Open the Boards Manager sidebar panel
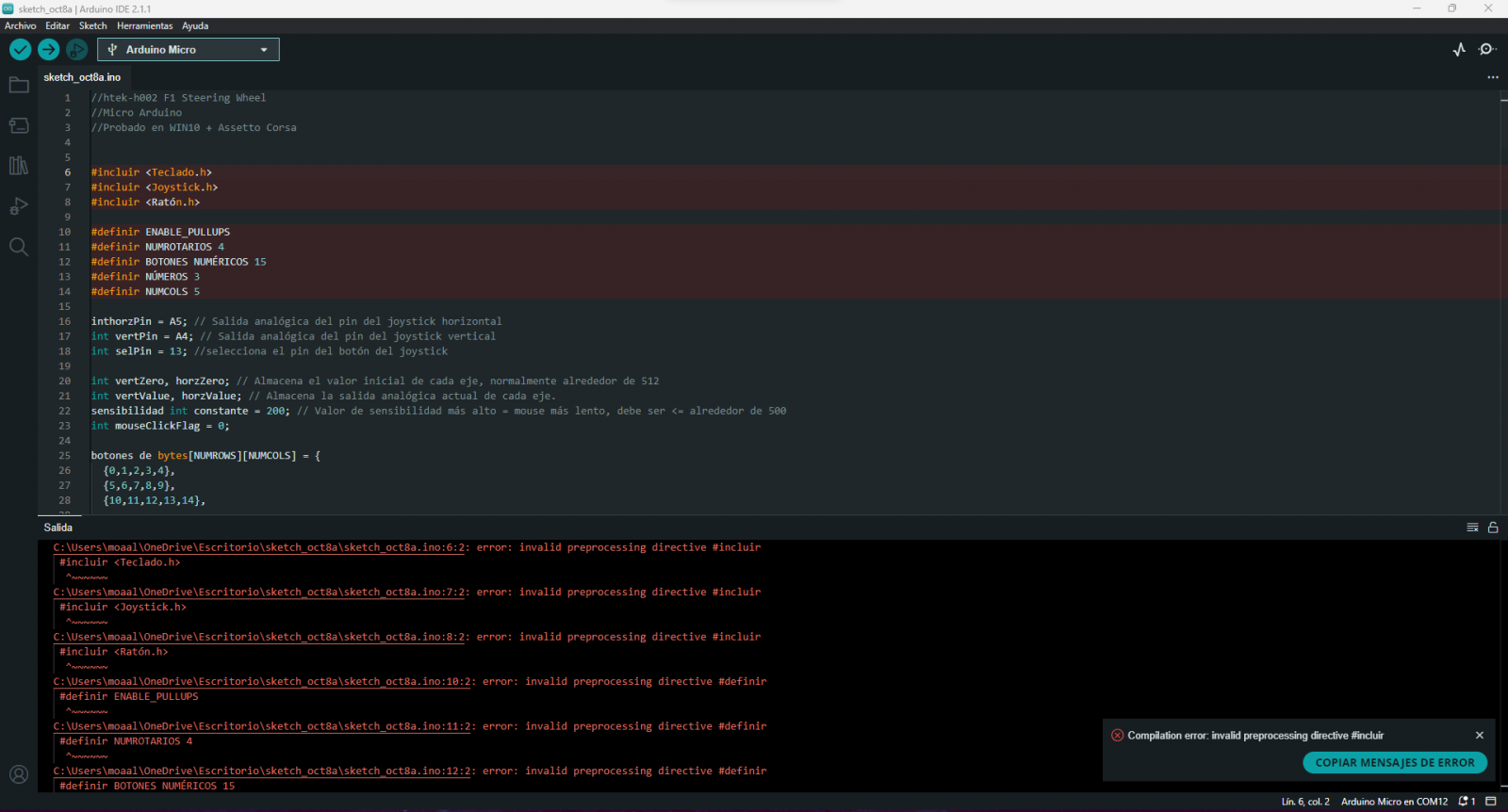Screen dimensions: 1508x812 click(19, 125)
